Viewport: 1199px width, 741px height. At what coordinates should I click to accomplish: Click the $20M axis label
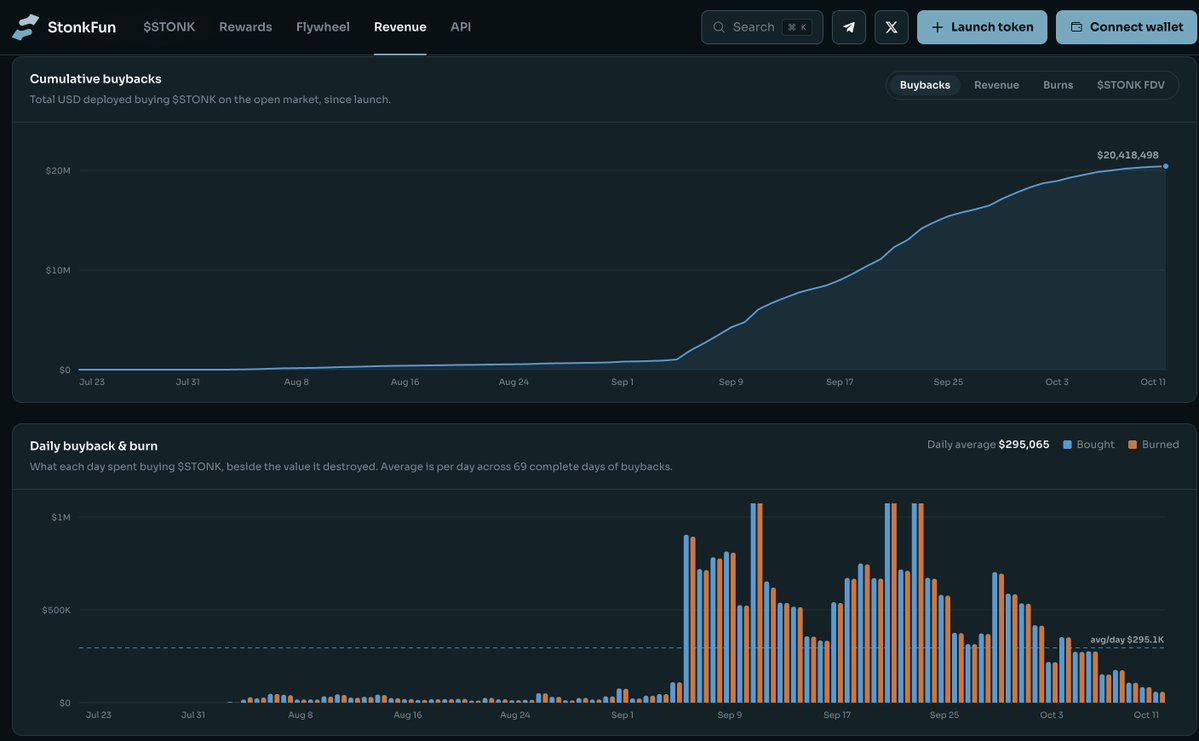tap(58, 171)
